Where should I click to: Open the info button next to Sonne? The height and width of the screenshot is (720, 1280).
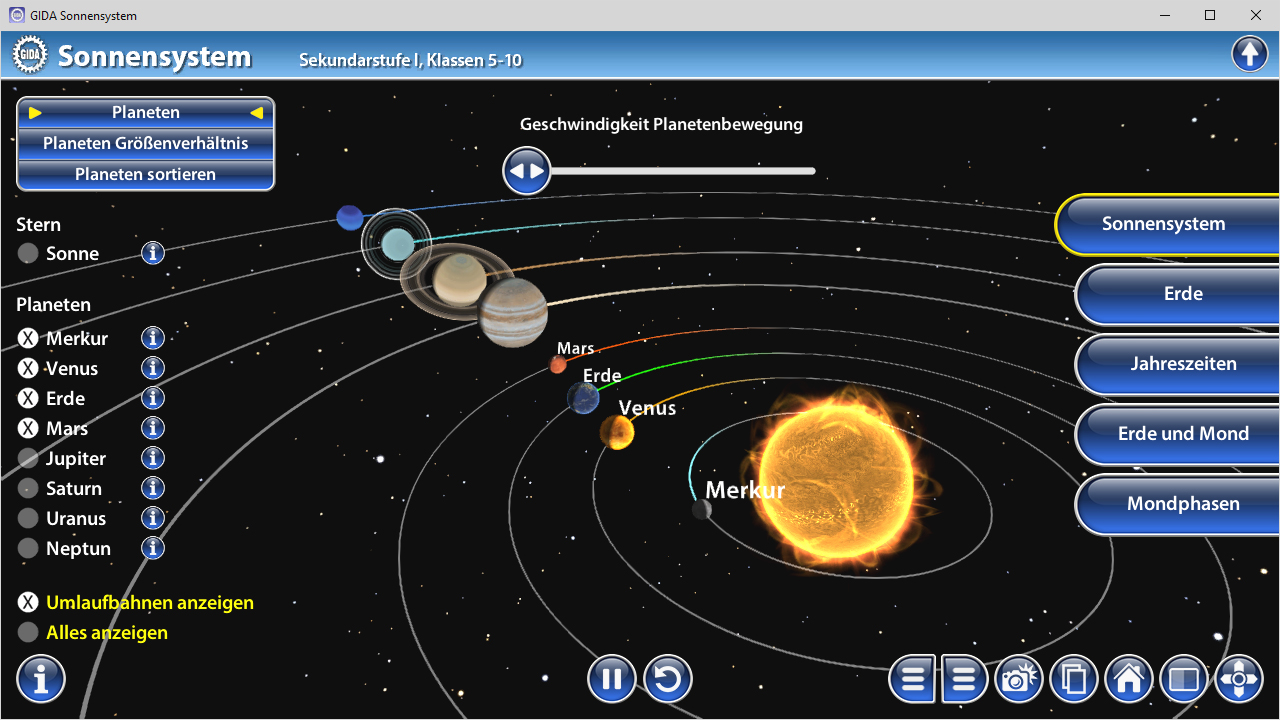click(152, 253)
